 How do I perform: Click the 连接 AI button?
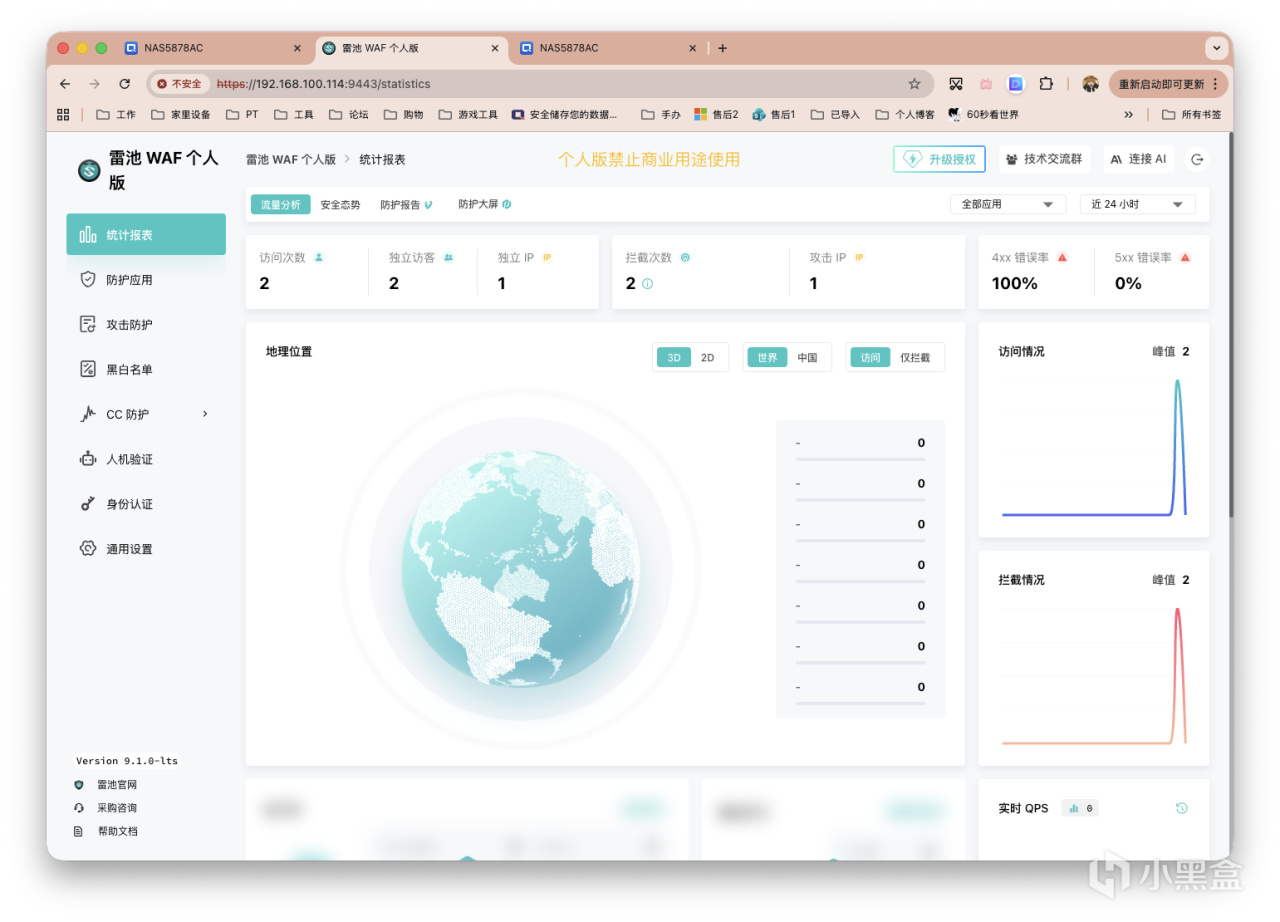point(1139,159)
